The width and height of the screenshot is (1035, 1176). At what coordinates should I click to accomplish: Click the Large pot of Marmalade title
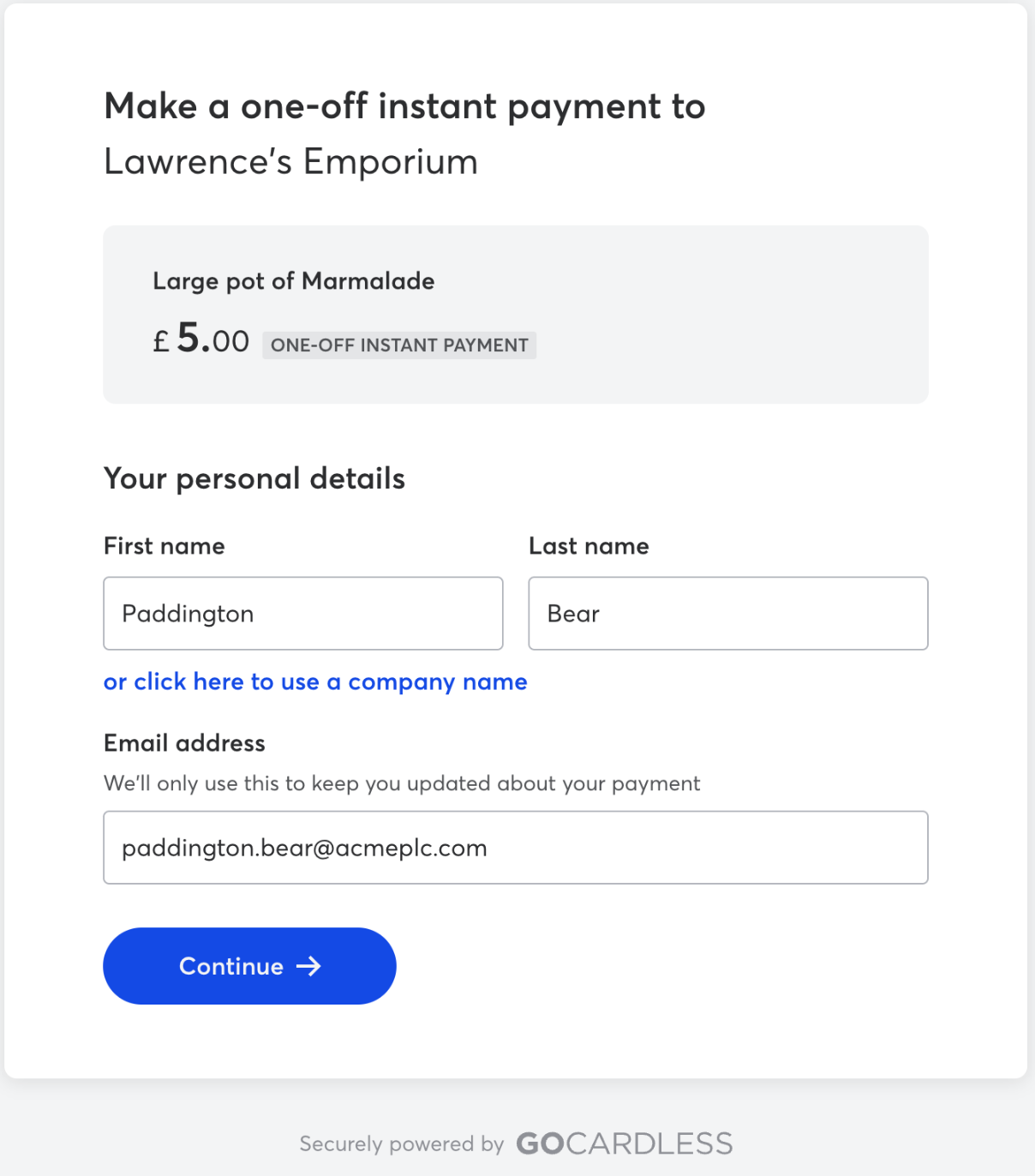(294, 281)
